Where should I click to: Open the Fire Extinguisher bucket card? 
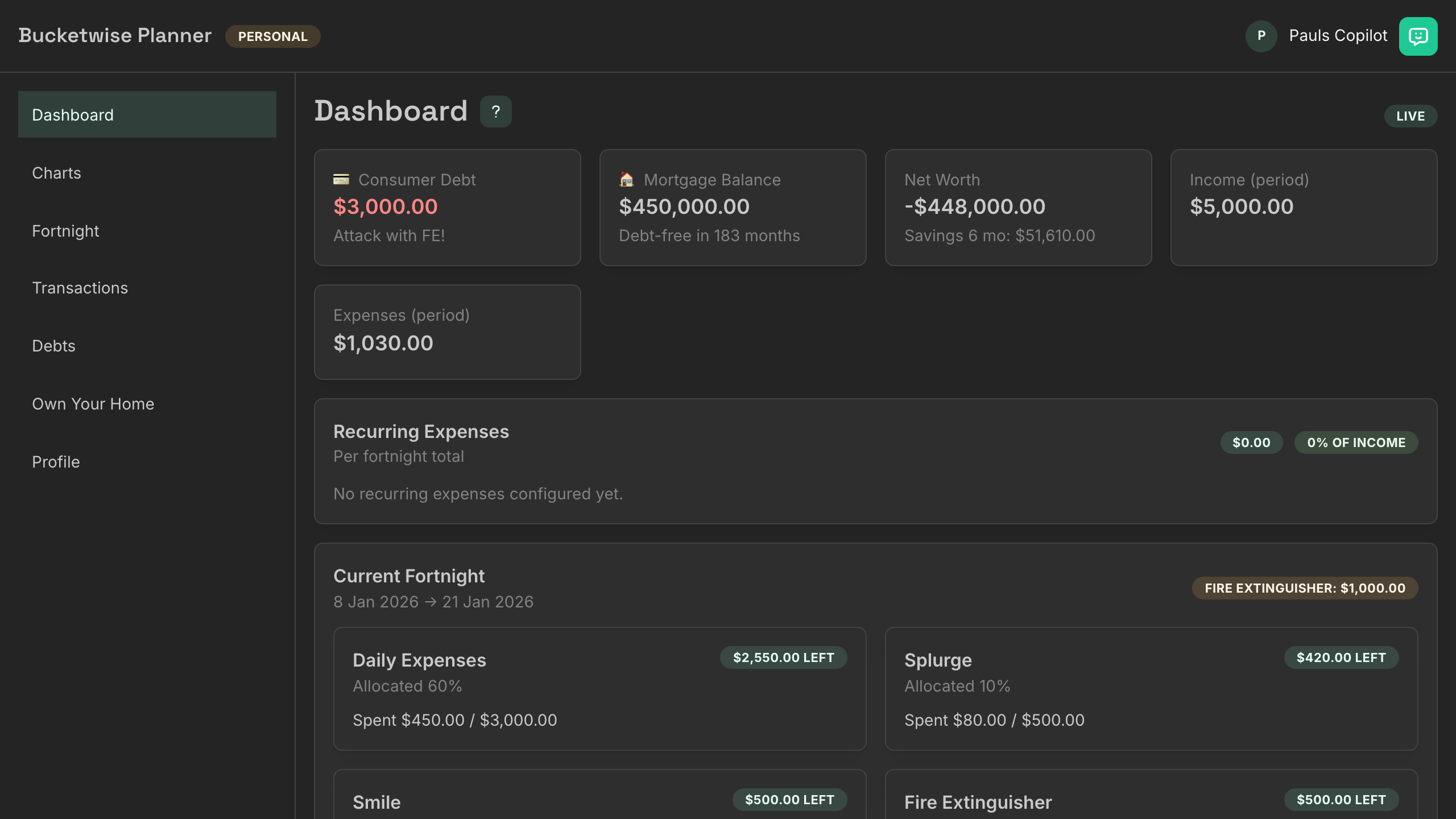pos(1151,795)
